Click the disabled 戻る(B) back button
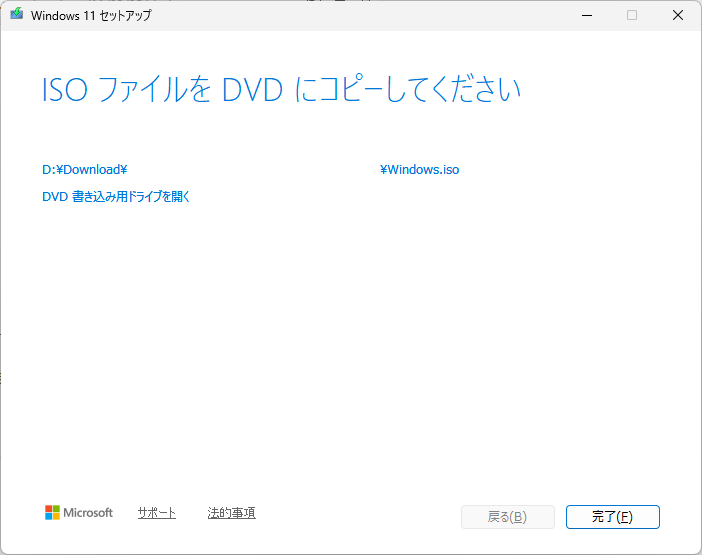The height and width of the screenshot is (555, 702). [x=508, y=517]
